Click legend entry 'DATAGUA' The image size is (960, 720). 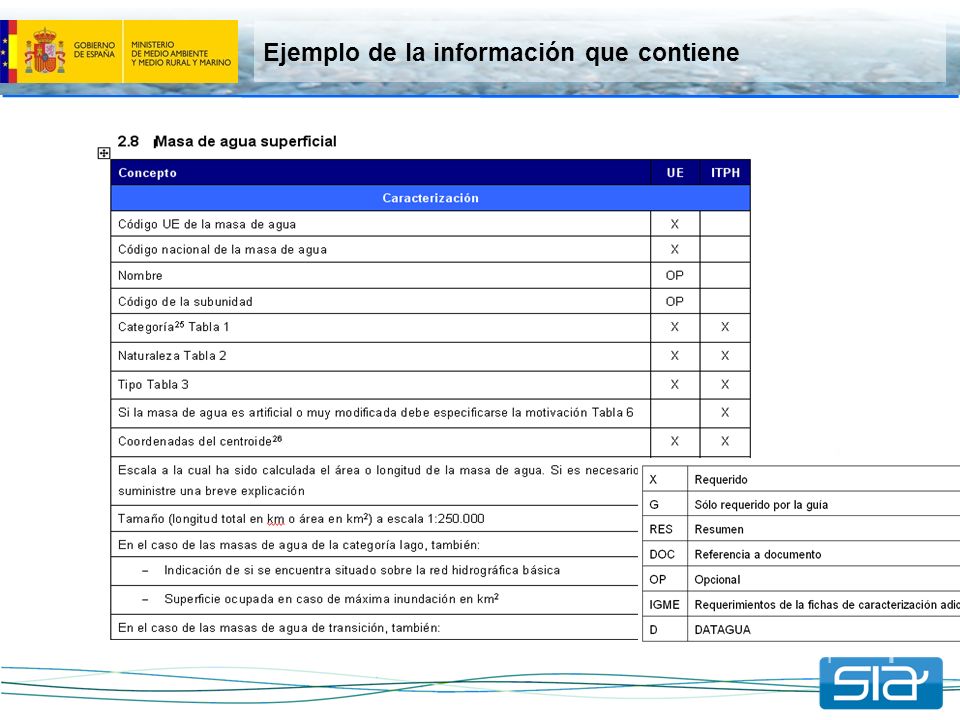(722, 629)
